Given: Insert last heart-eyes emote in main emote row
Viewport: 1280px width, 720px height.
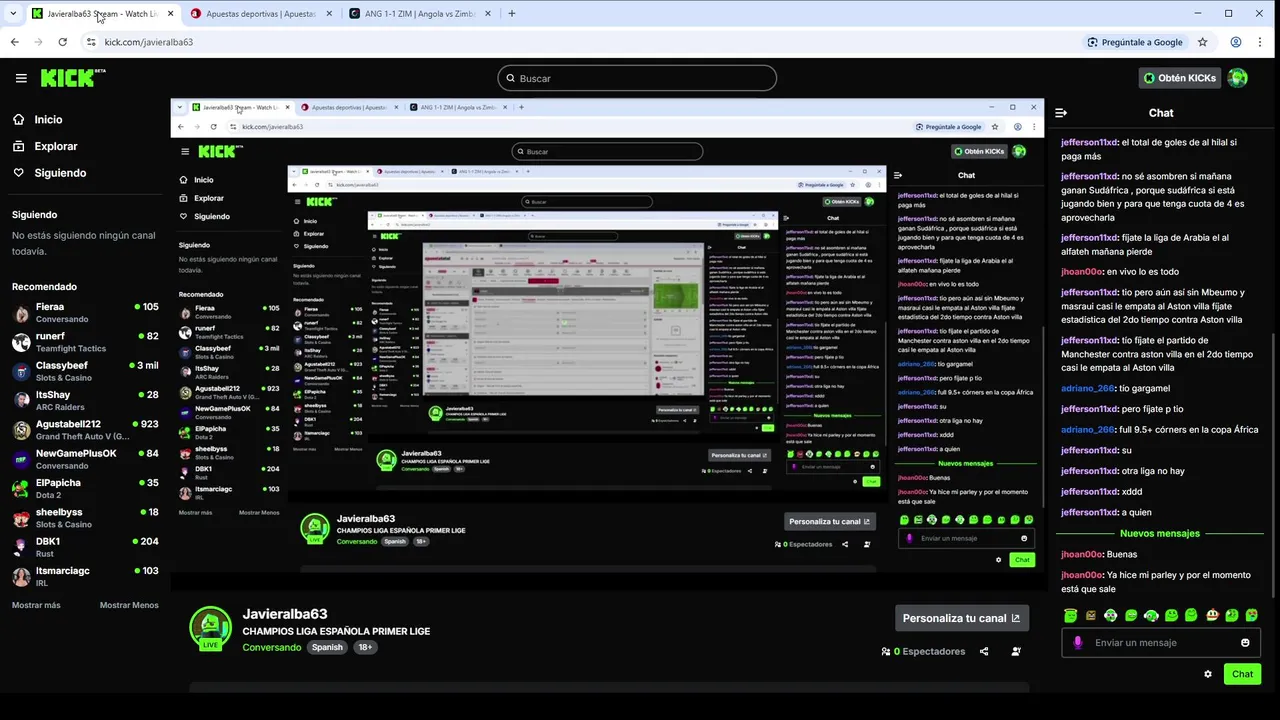Looking at the screenshot, I should pos(1251,616).
